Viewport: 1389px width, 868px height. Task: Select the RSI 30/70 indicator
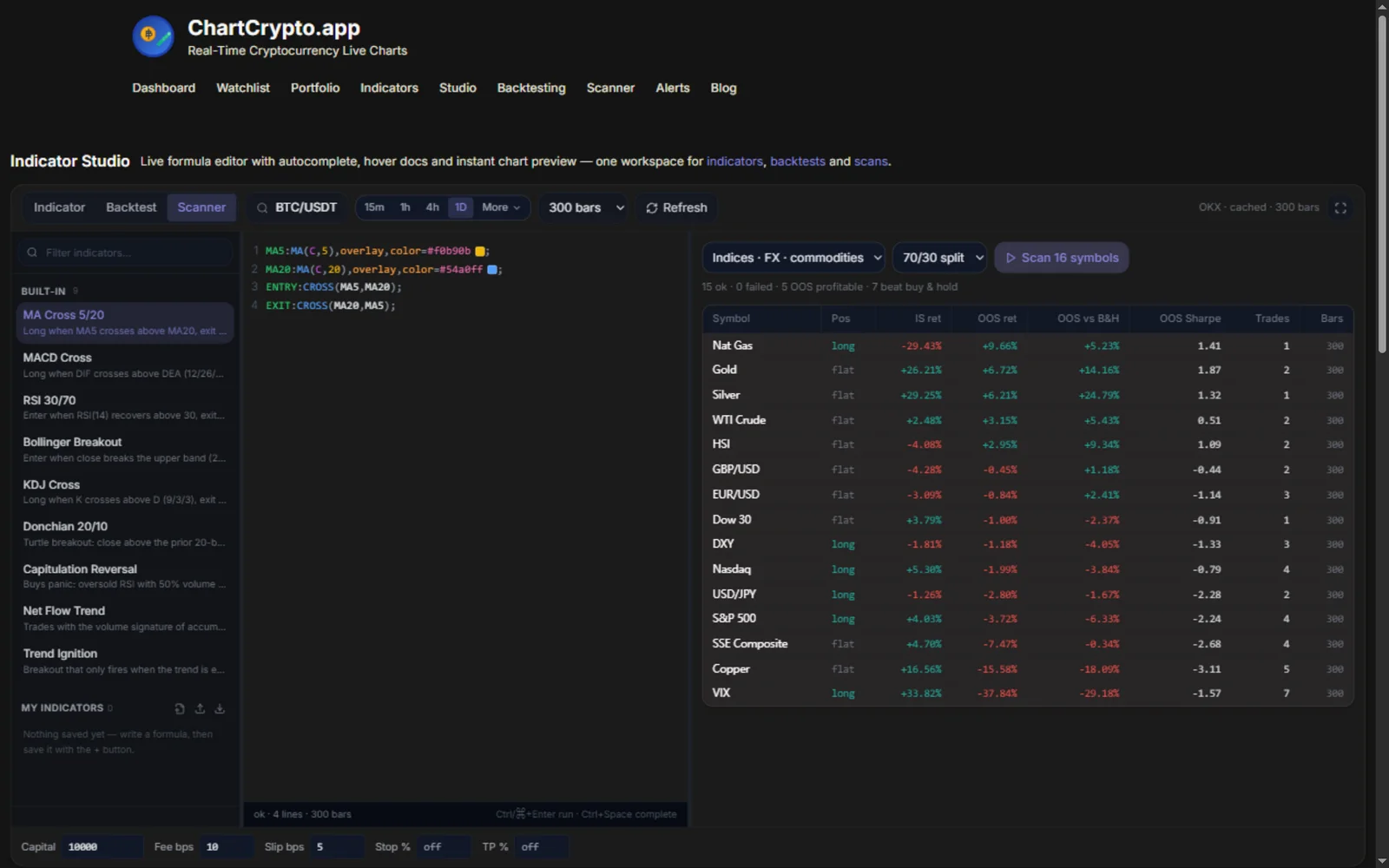125,407
